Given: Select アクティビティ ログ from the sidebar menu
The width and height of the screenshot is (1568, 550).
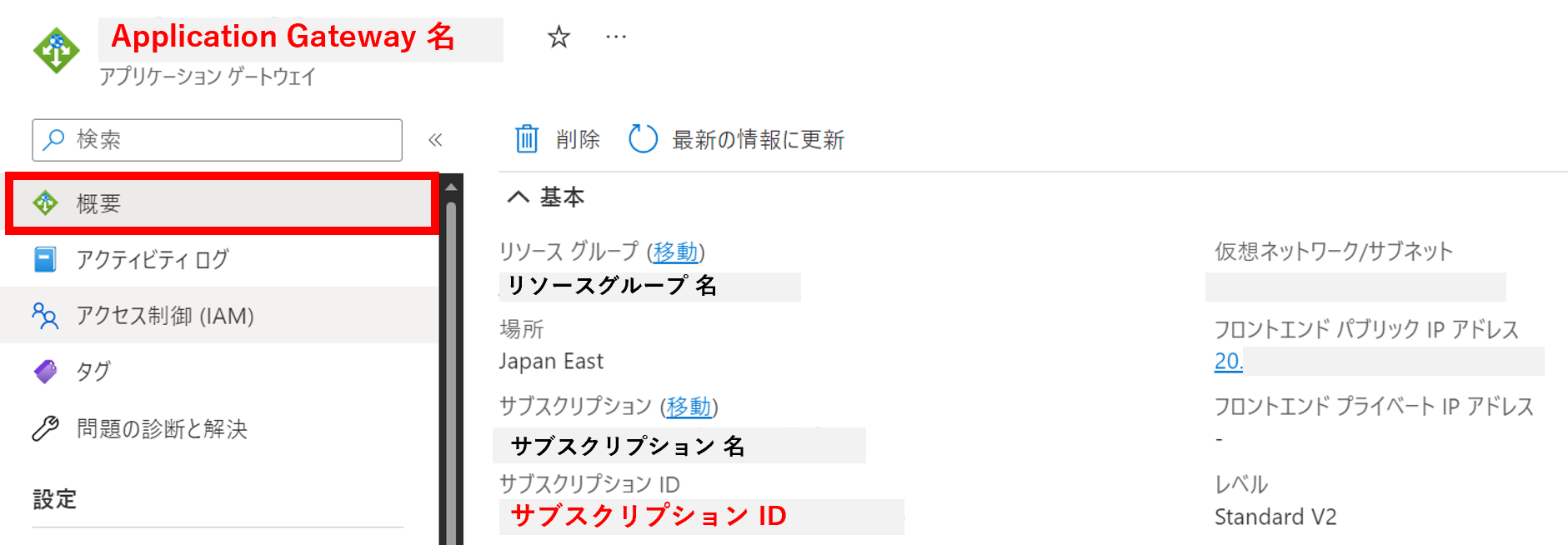Looking at the screenshot, I should click(150, 259).
